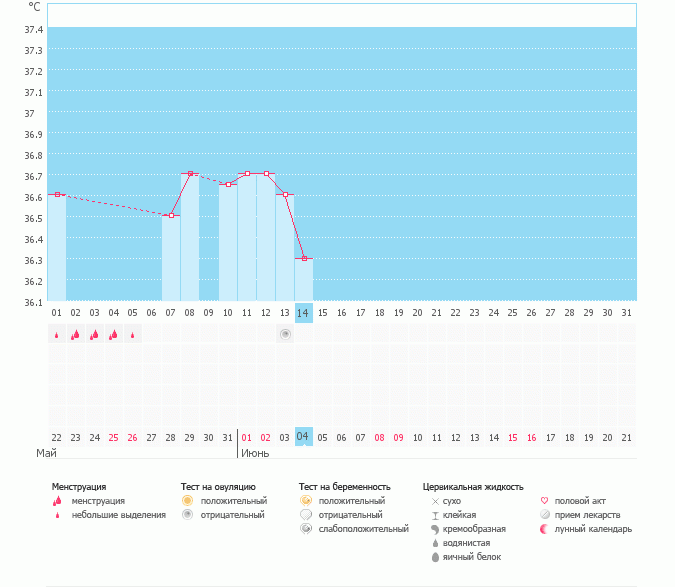675x587 pixels.
Task: Click the temperature point at 36.3 on day 14
Action: click(x=304, y=259)
